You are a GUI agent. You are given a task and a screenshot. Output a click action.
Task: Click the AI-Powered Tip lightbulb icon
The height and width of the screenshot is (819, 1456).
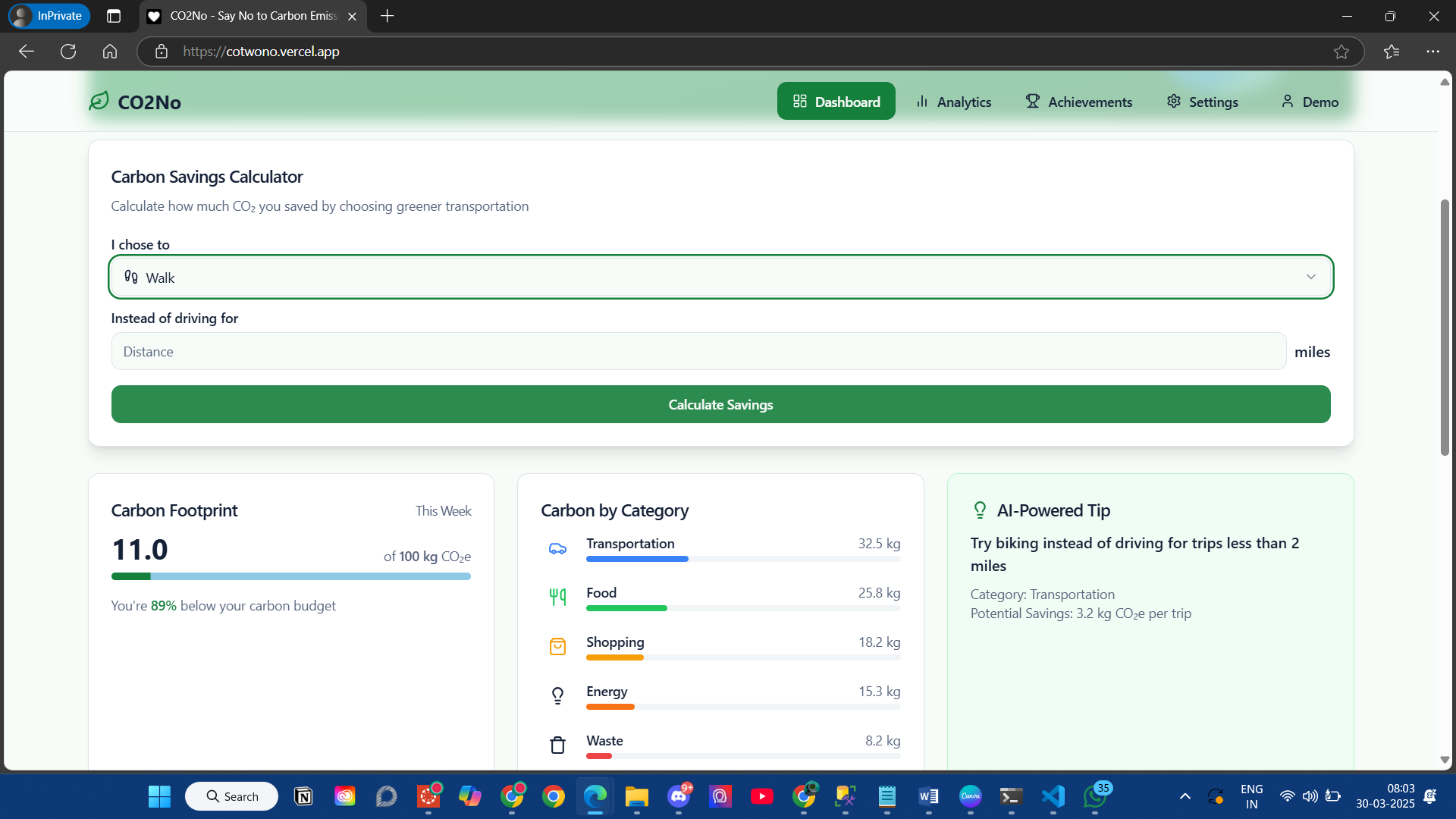tap(980, 510)
